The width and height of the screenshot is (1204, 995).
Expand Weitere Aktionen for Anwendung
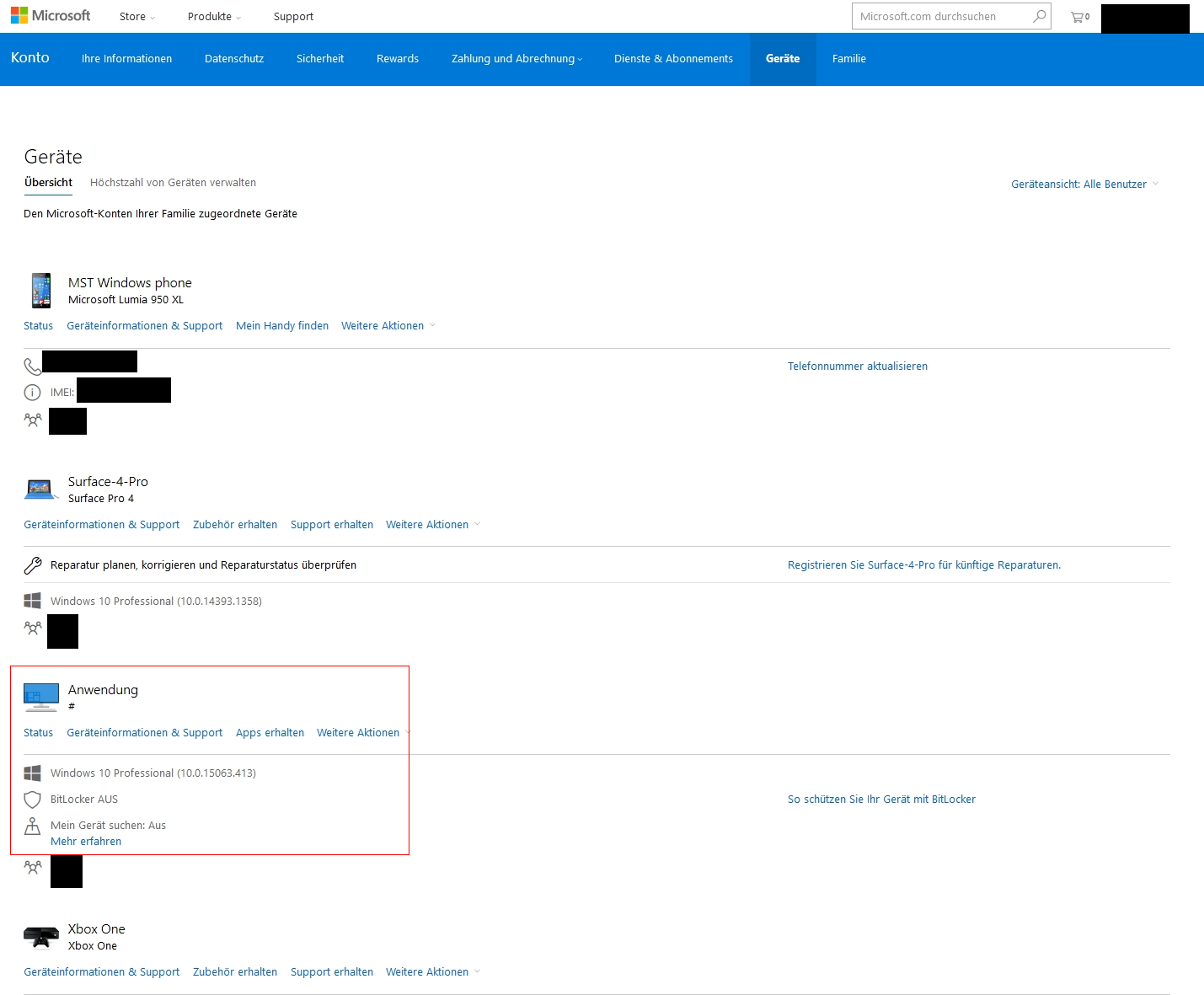pos(364,733)
